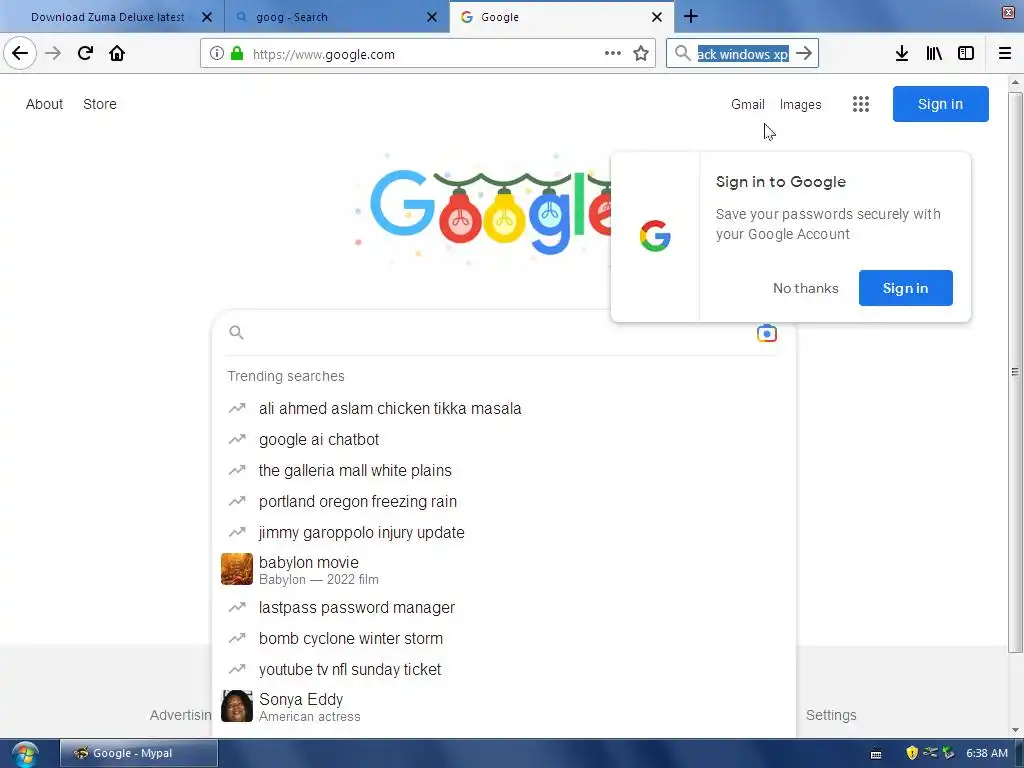Open the browser home page icon
Image resolution: width=1024 pixels, height=768 pixels.
(x=117, y=54)
